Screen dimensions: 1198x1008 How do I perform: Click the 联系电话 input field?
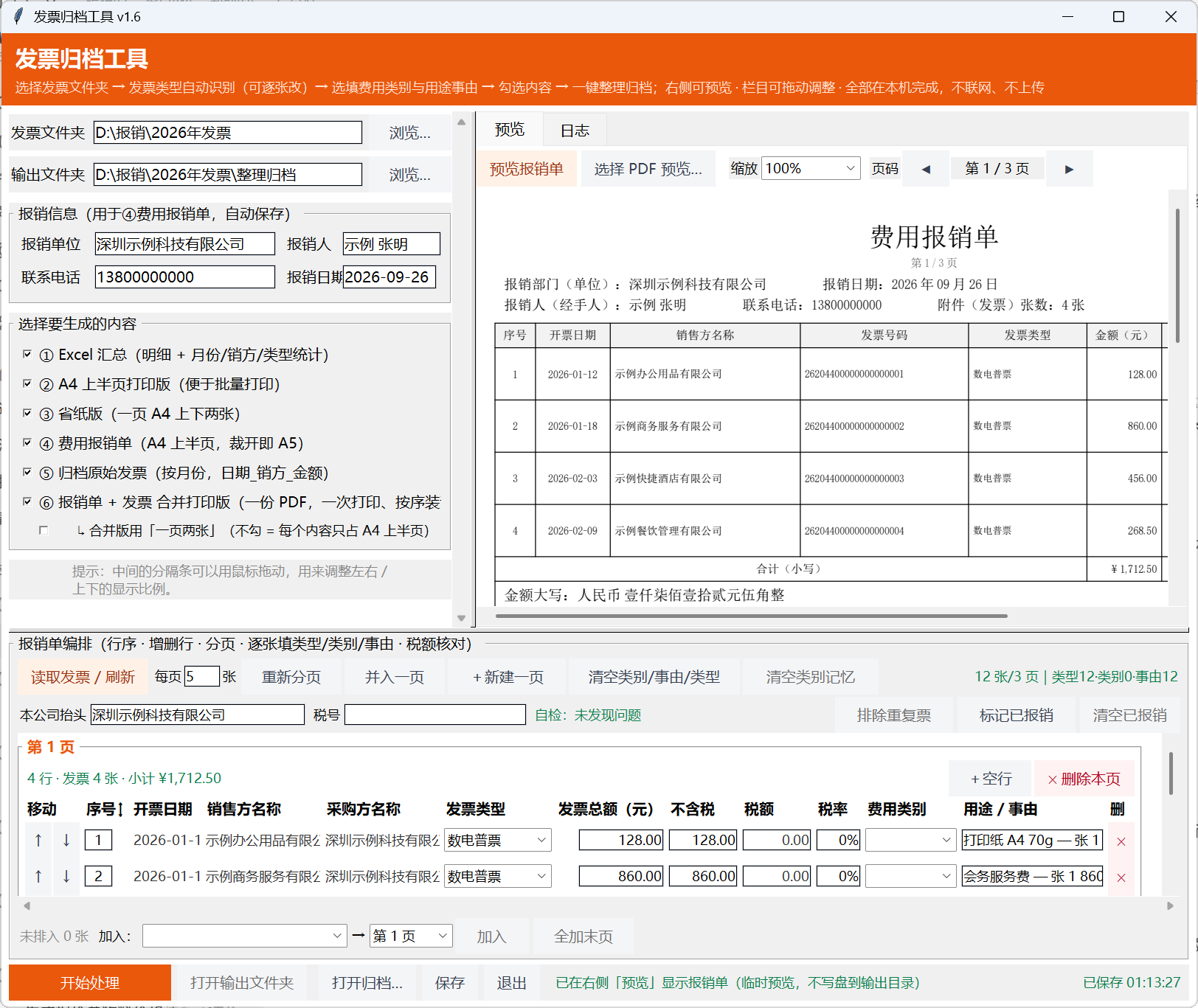[x=185, y=277]
